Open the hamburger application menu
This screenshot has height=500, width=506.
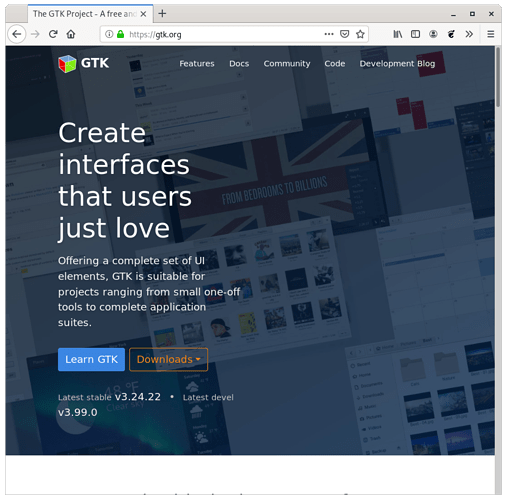pos(490,34)
